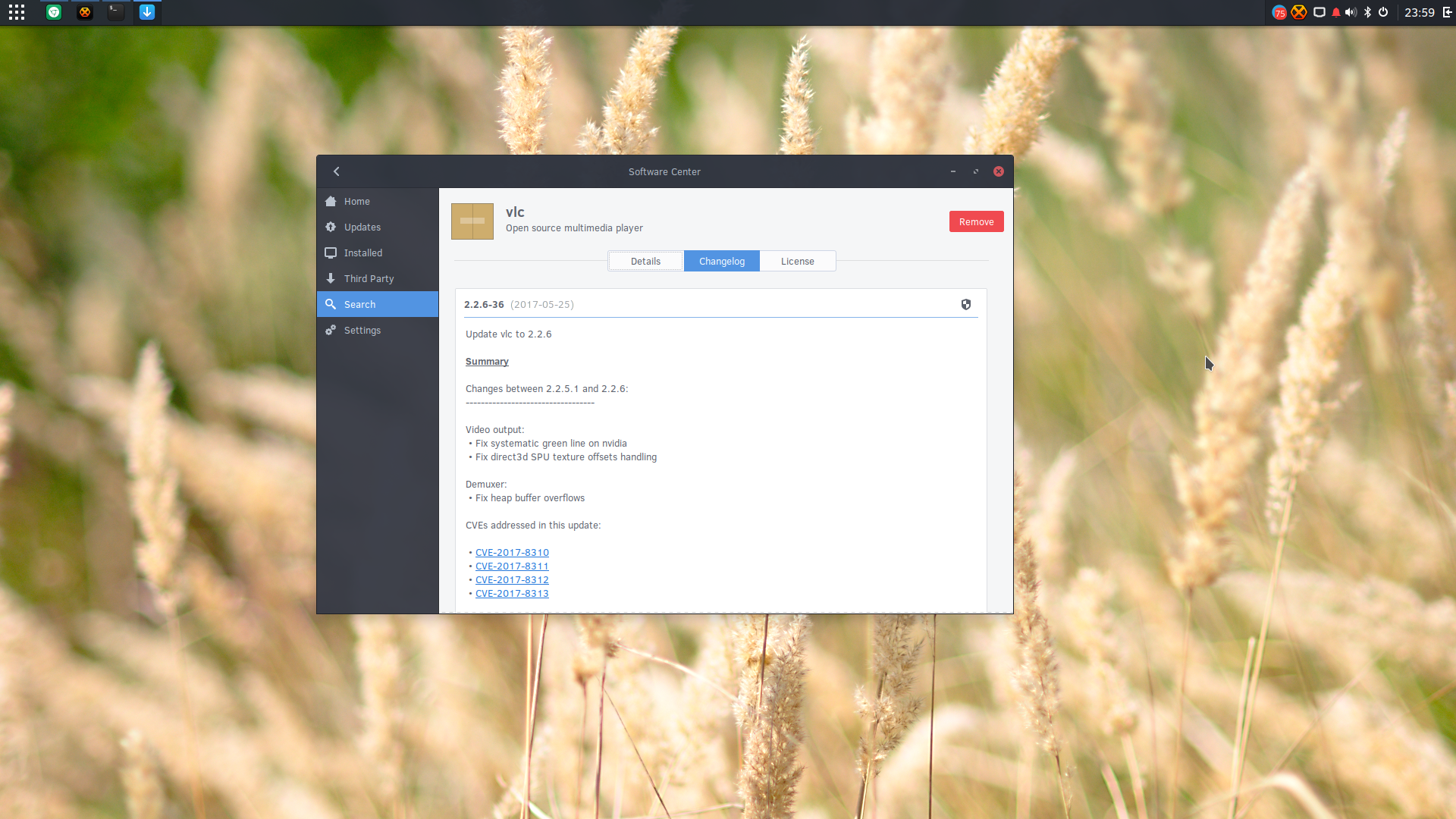The image size is (1456, 819).
Task: Click the version text 2.2.6-36
Action: click(x=484, y=305)
